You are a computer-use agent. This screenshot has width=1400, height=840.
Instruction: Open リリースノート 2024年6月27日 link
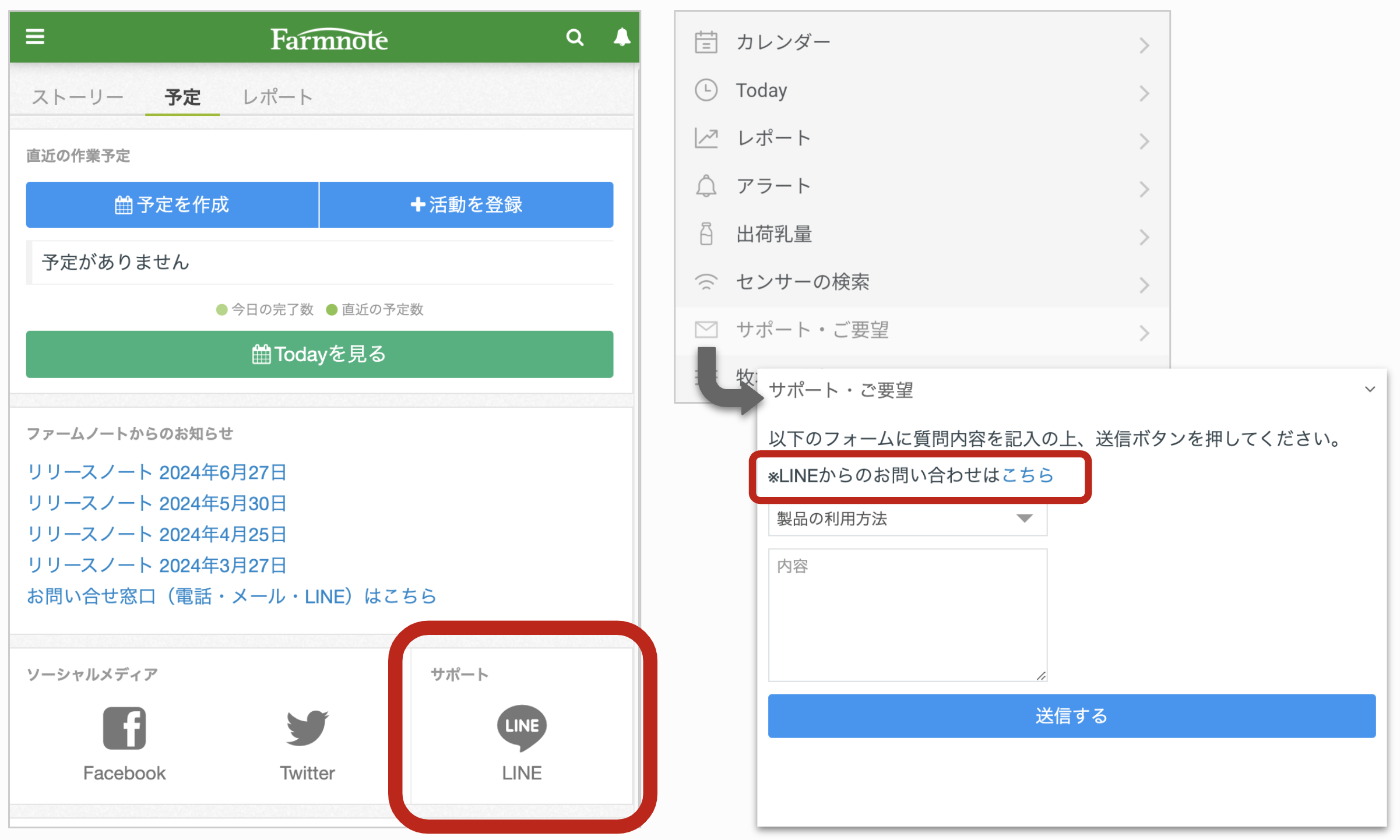[x=157, y=472]
